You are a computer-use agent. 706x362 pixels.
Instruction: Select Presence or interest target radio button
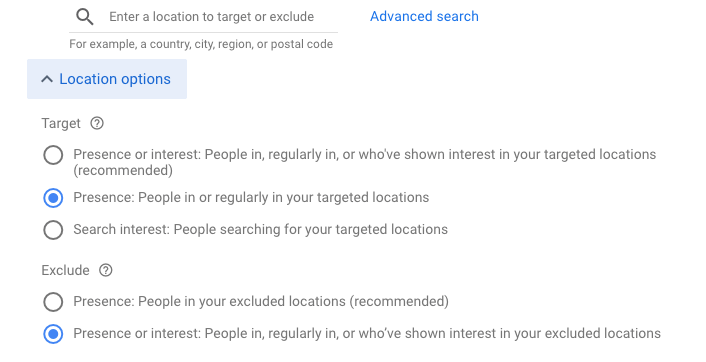point(53,155)
